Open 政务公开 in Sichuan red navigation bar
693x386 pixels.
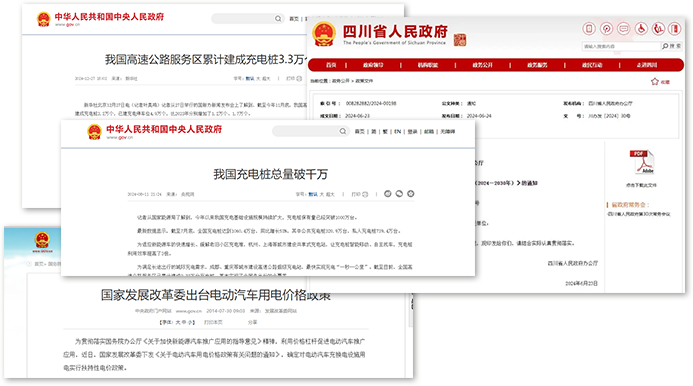482,65
